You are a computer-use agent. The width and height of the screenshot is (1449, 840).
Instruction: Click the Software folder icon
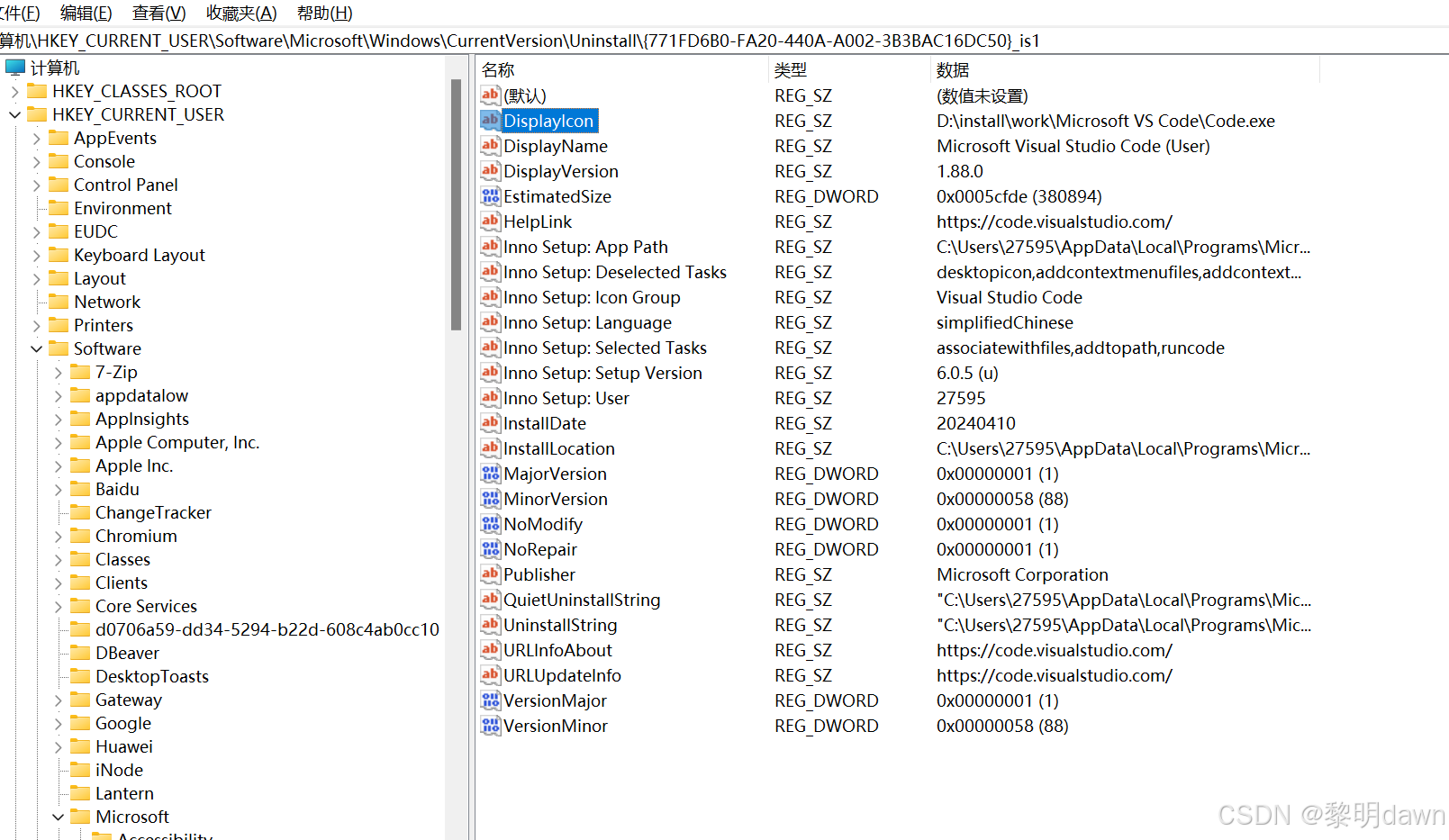(x=59, y=348)
